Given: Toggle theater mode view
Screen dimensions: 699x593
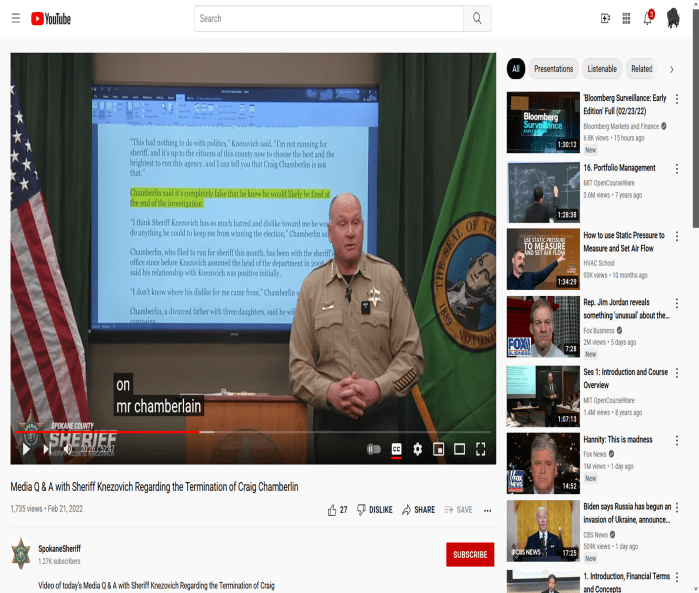Looking at the screenshot, I should (x=459, y=449).
